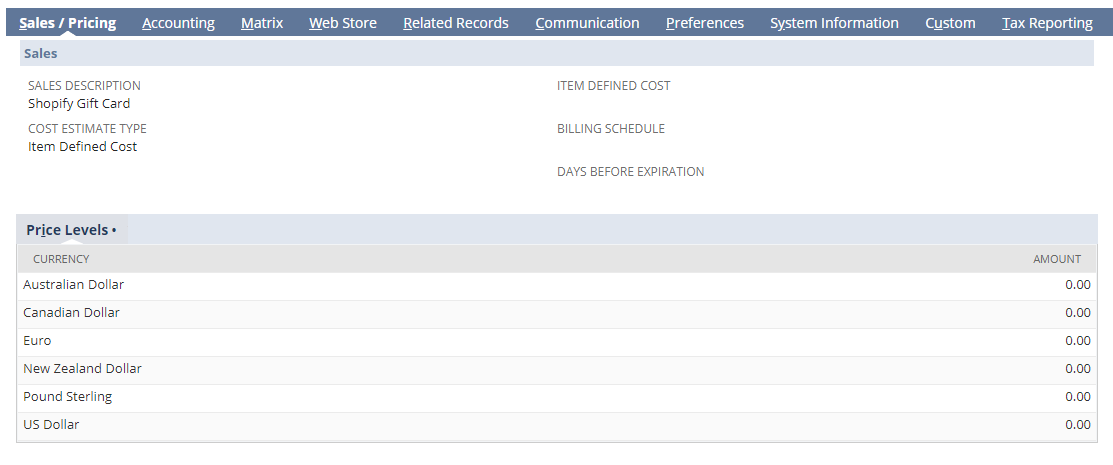
Task: Select the Price Levels subtab
Action: [71, 230]
